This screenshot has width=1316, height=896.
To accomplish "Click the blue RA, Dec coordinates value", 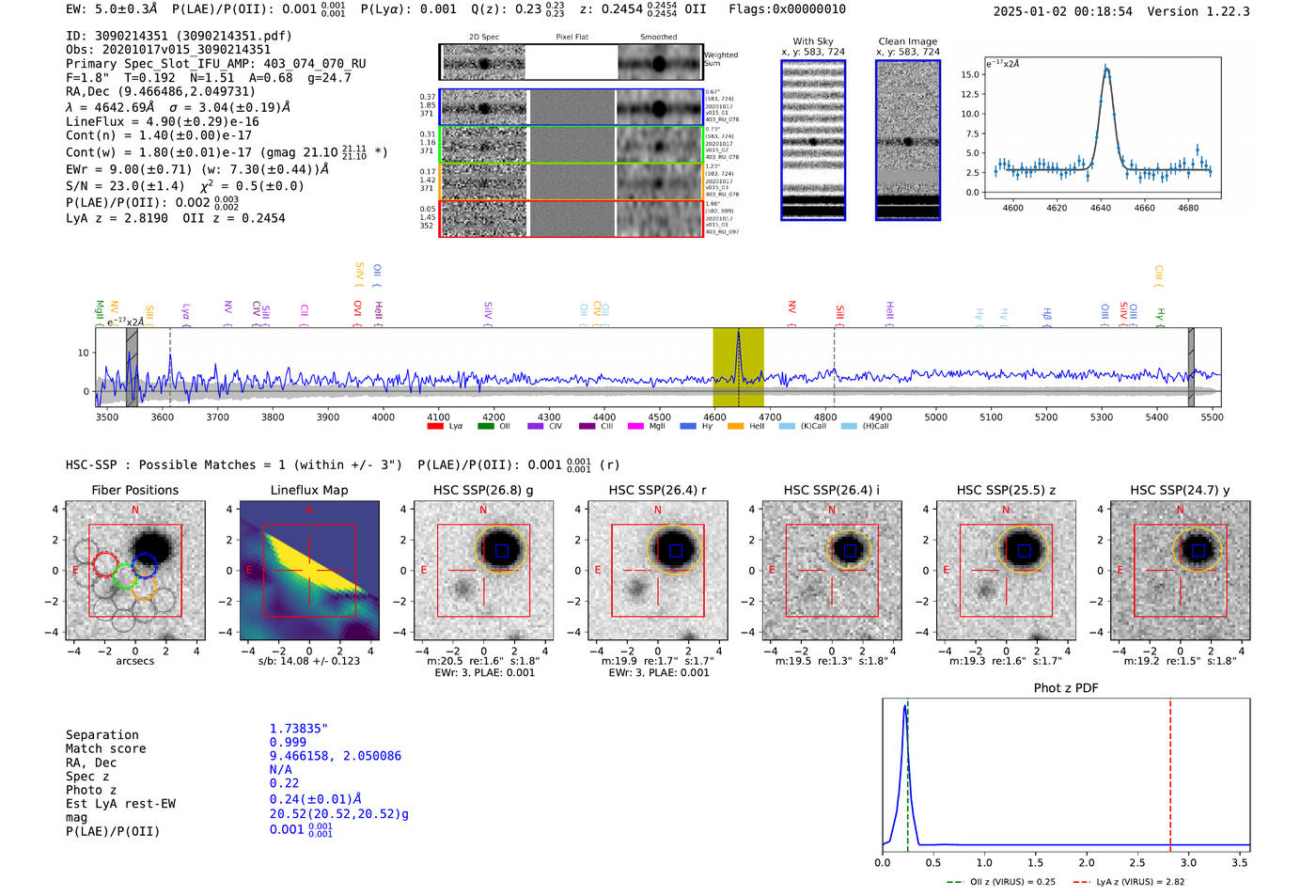I will click(335, 756).
